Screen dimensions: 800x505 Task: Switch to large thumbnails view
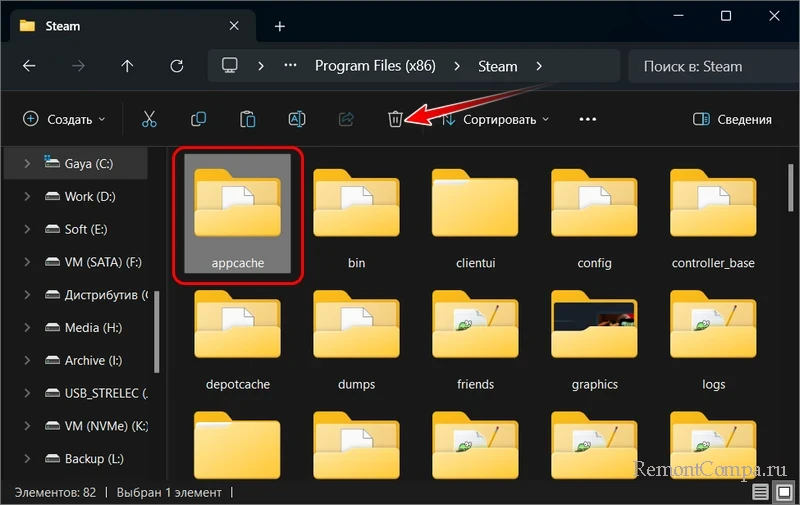click(782, 493)
